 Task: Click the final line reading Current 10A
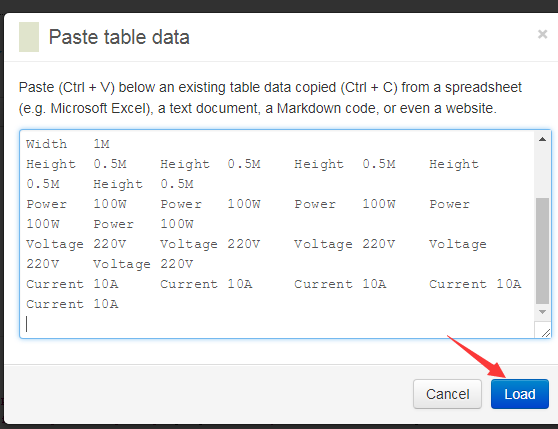pos(72,304)
